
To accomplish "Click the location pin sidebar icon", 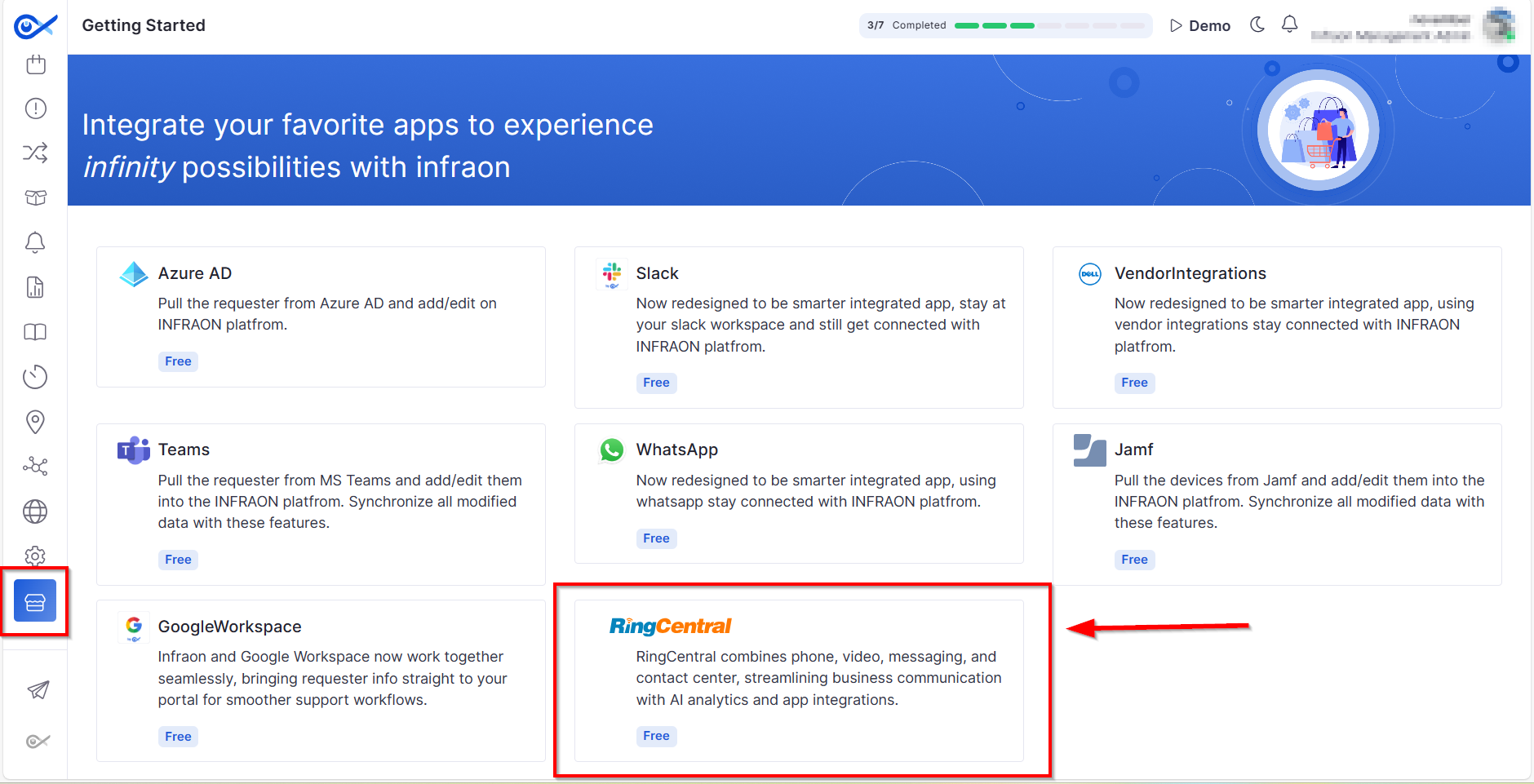I will 35,422.
